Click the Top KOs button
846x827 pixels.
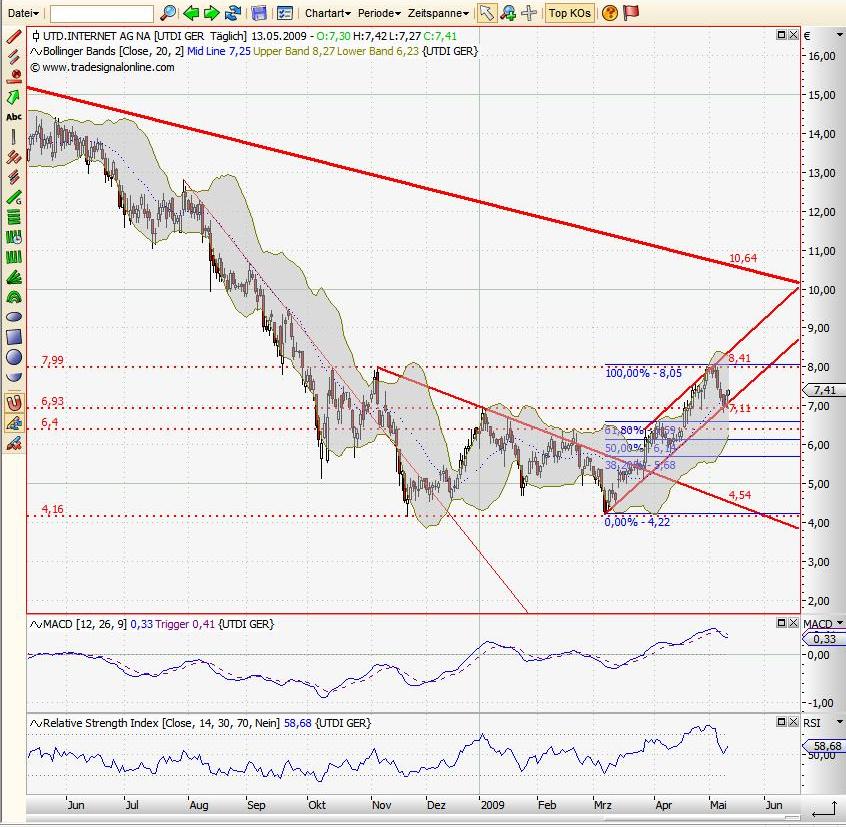pos(570,13)
